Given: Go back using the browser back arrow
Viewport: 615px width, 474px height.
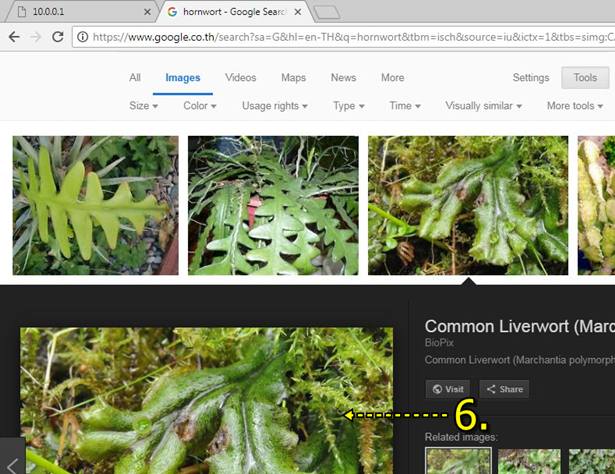Looking at the screenshot, I should [14, 37].
